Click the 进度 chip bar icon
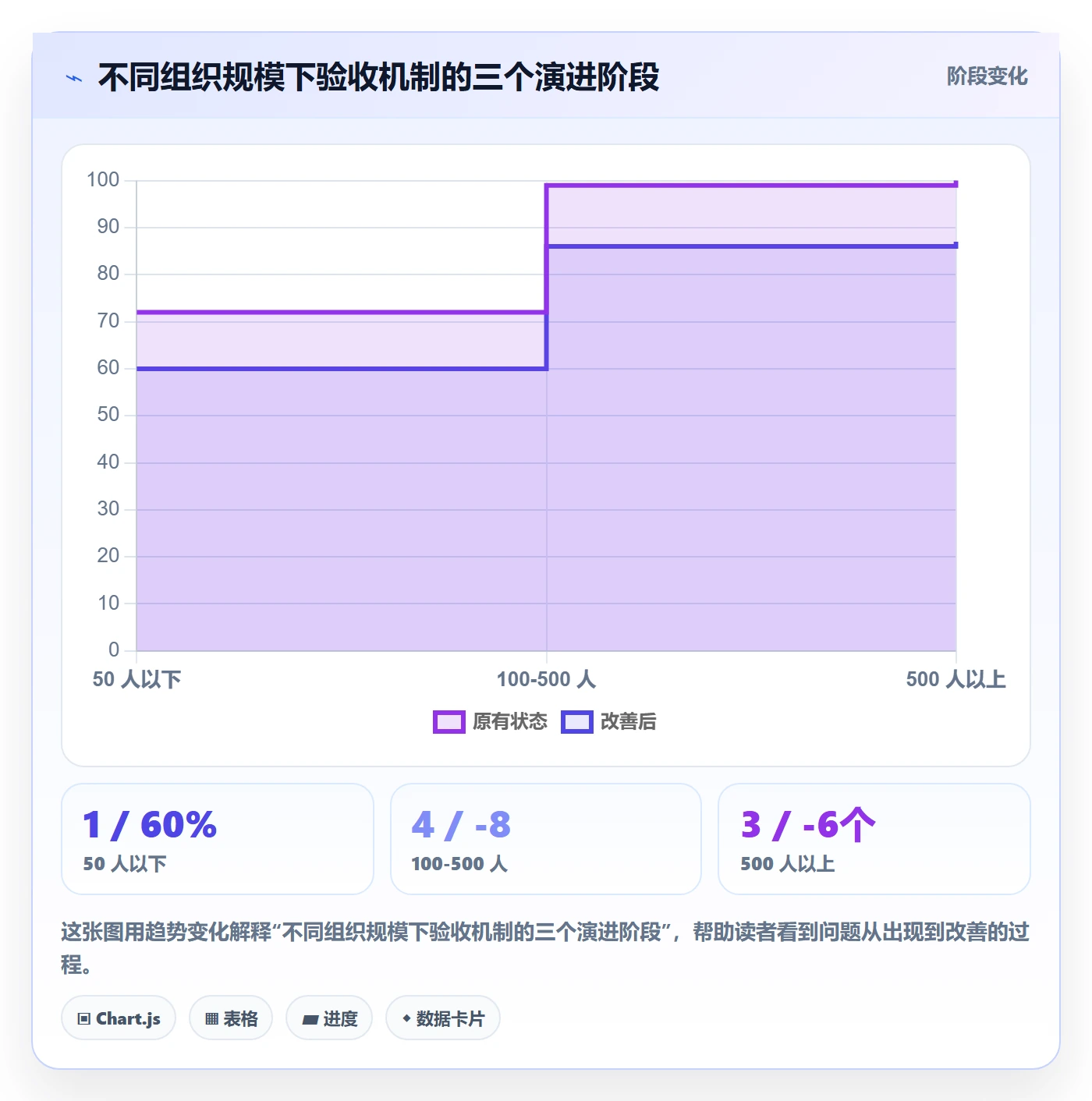 tap(310, 1019)
